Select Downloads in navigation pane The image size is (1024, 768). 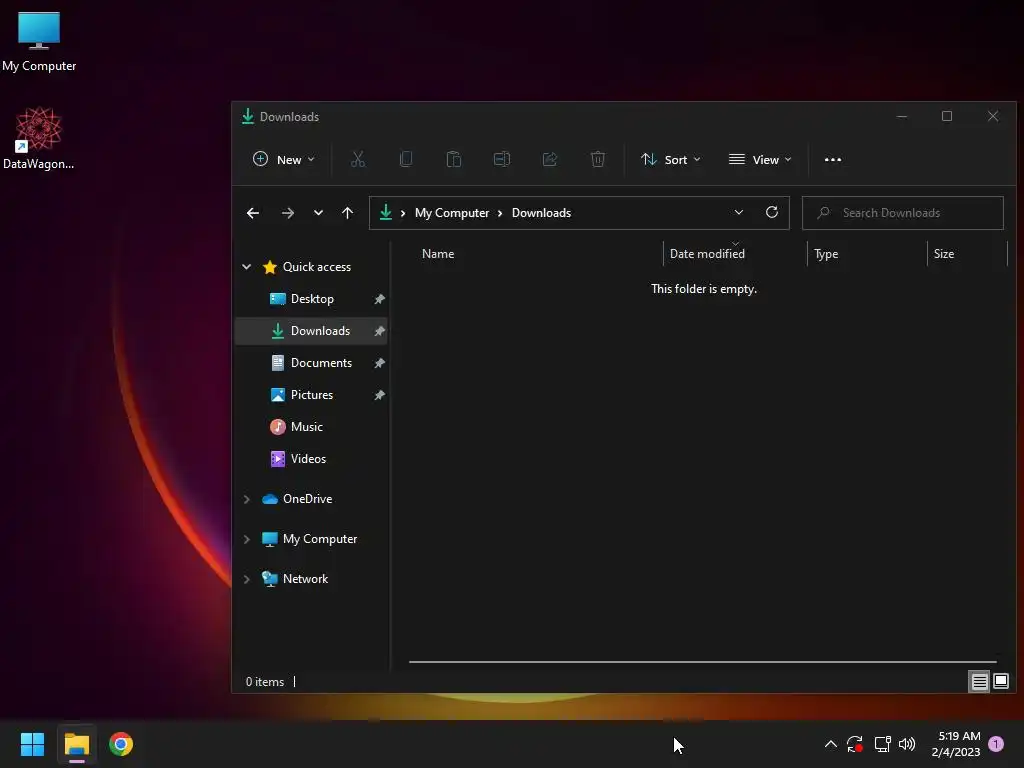point(312,331)
